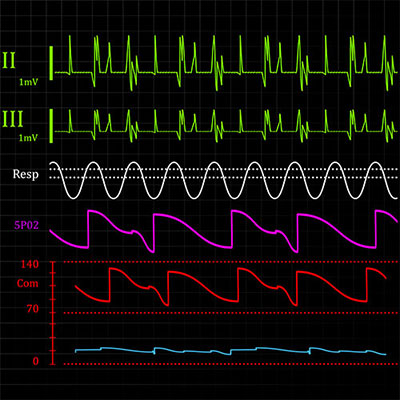
Task: Click the green calibration bar beside lead II
Action: click(51, 63)
